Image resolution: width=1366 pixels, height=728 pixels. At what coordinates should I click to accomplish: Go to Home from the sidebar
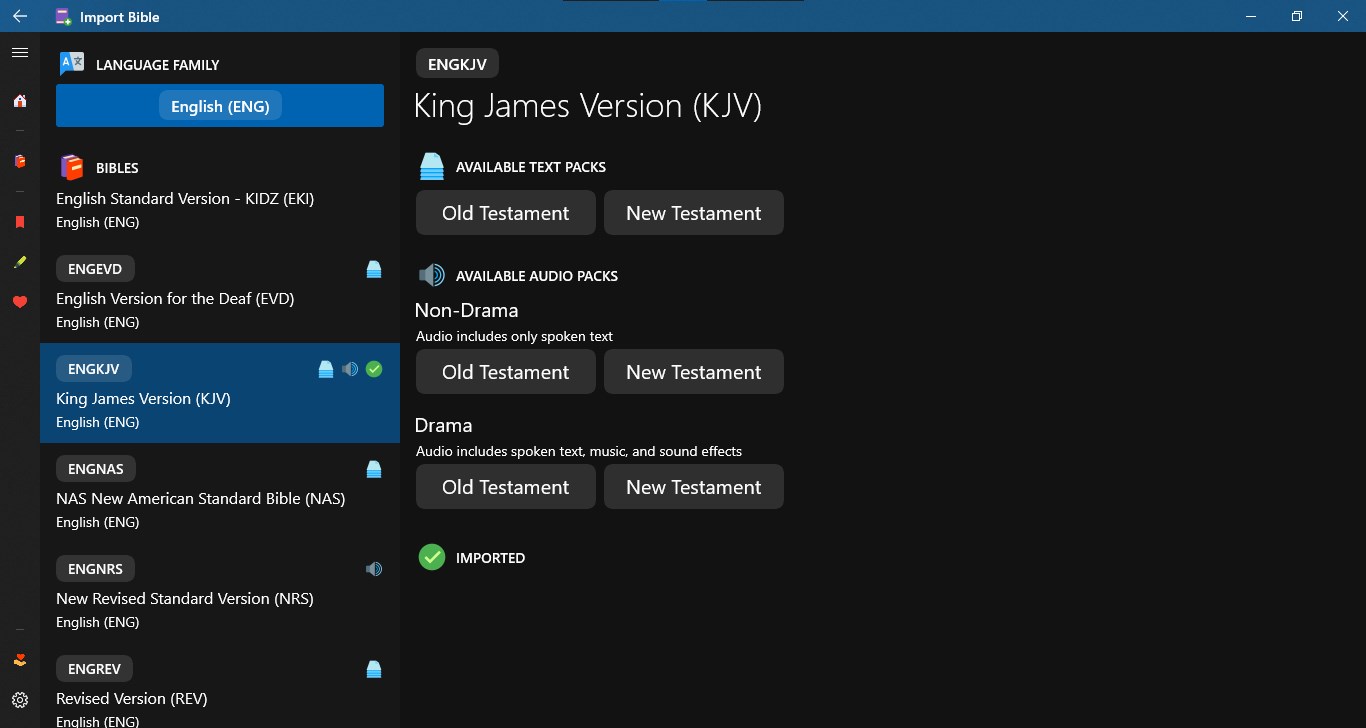click(20, 101)
